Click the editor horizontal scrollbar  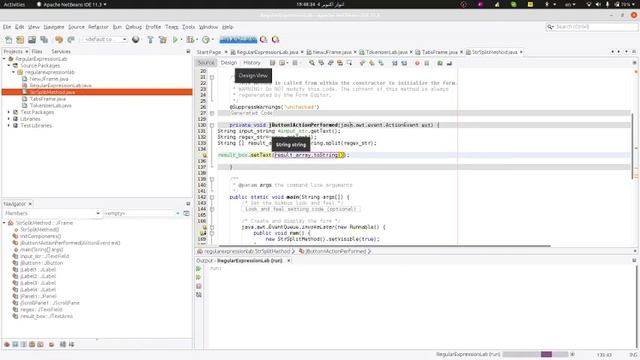coord(384,246)
